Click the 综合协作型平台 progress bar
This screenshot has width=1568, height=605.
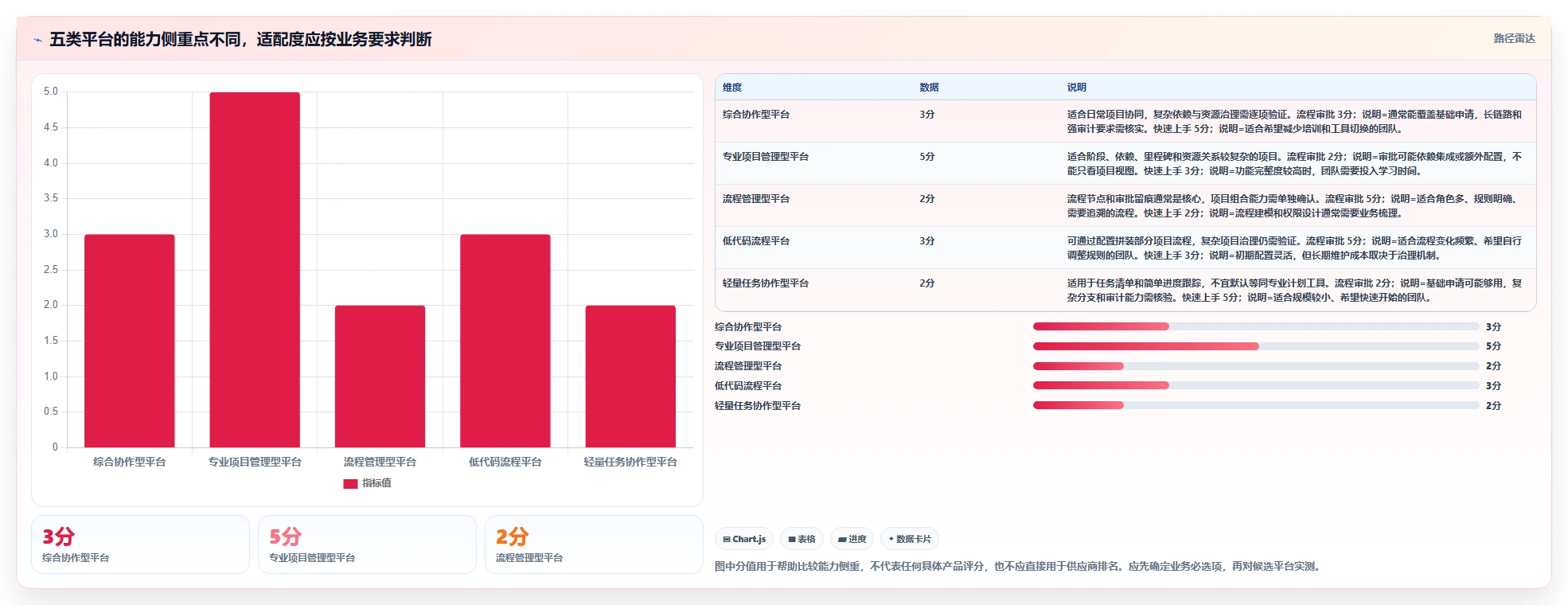click(1256, 326)
